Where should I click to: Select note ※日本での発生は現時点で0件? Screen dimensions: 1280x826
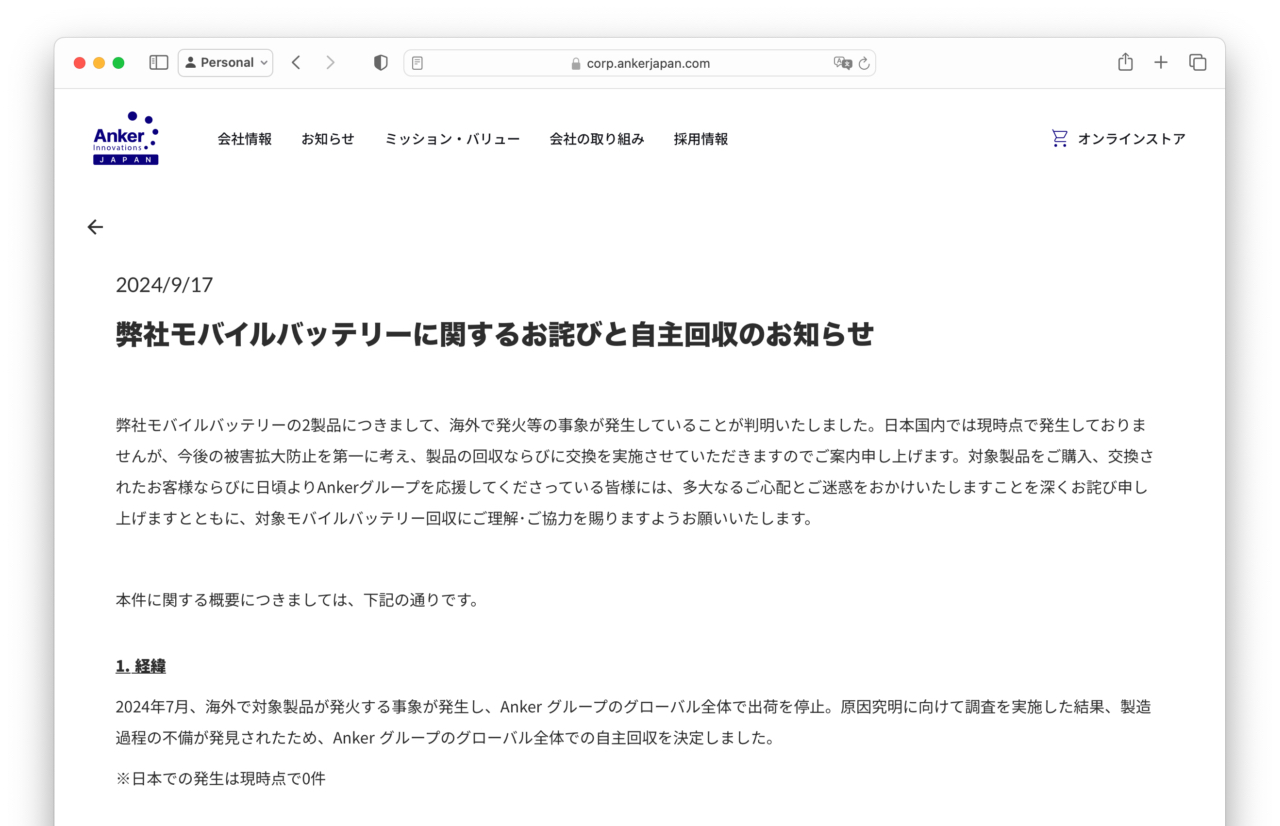221,778
